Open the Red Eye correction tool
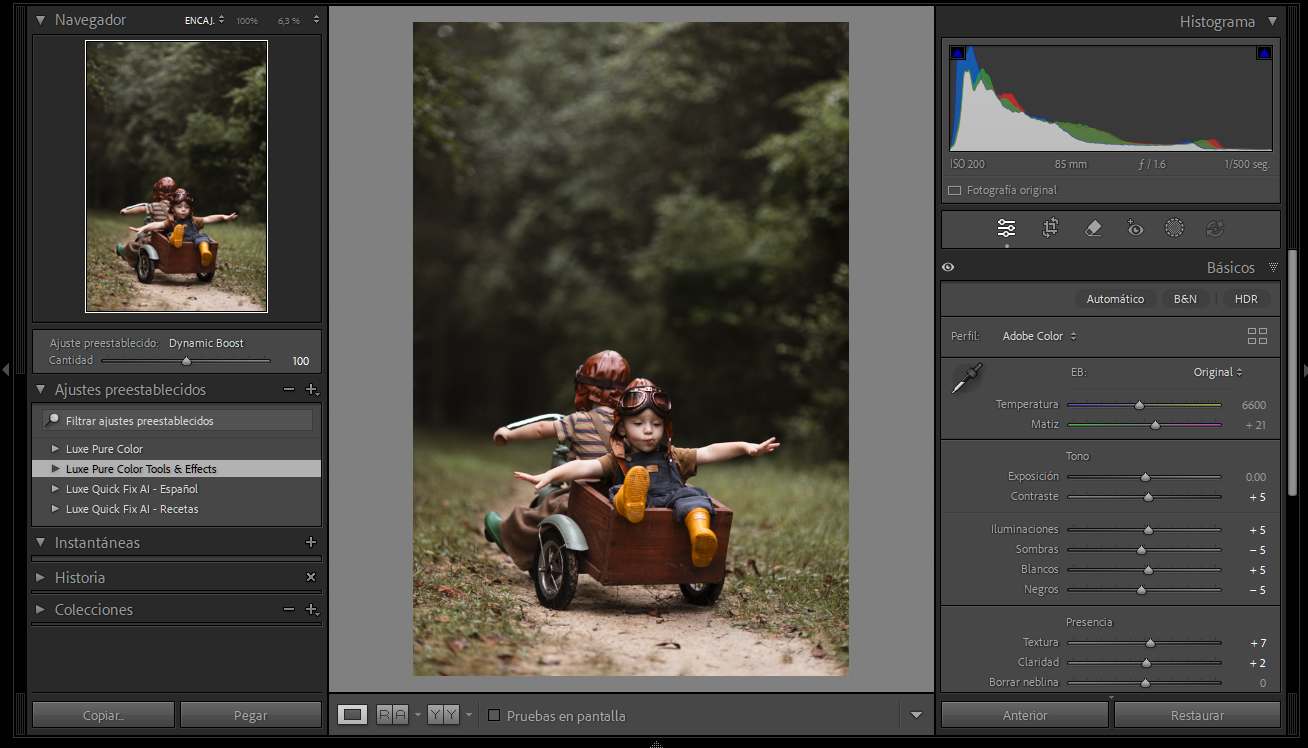This screenshot has height=748, width=1308. [1134, 228]
